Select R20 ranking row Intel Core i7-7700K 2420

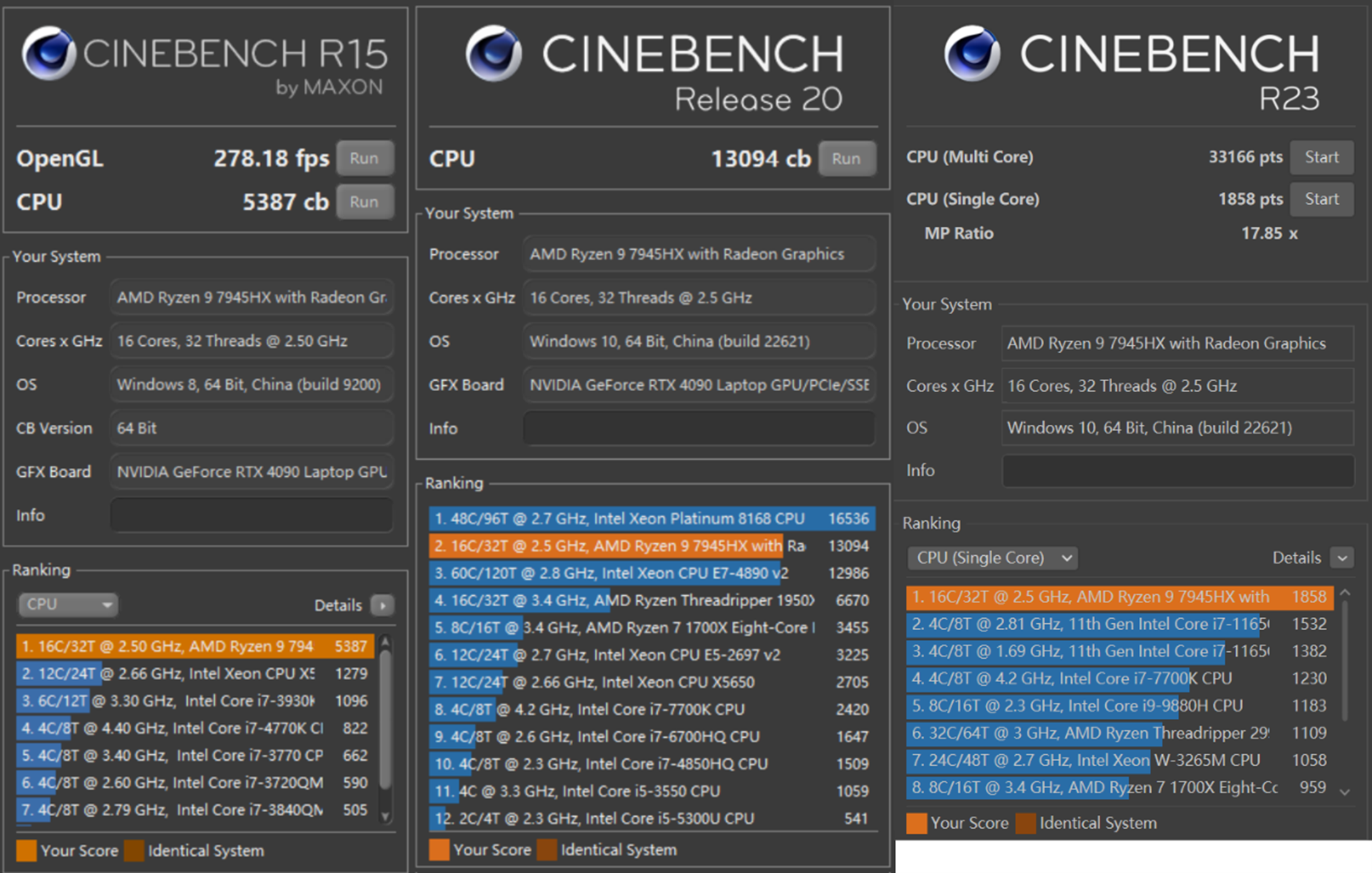(x=652, y=709)
